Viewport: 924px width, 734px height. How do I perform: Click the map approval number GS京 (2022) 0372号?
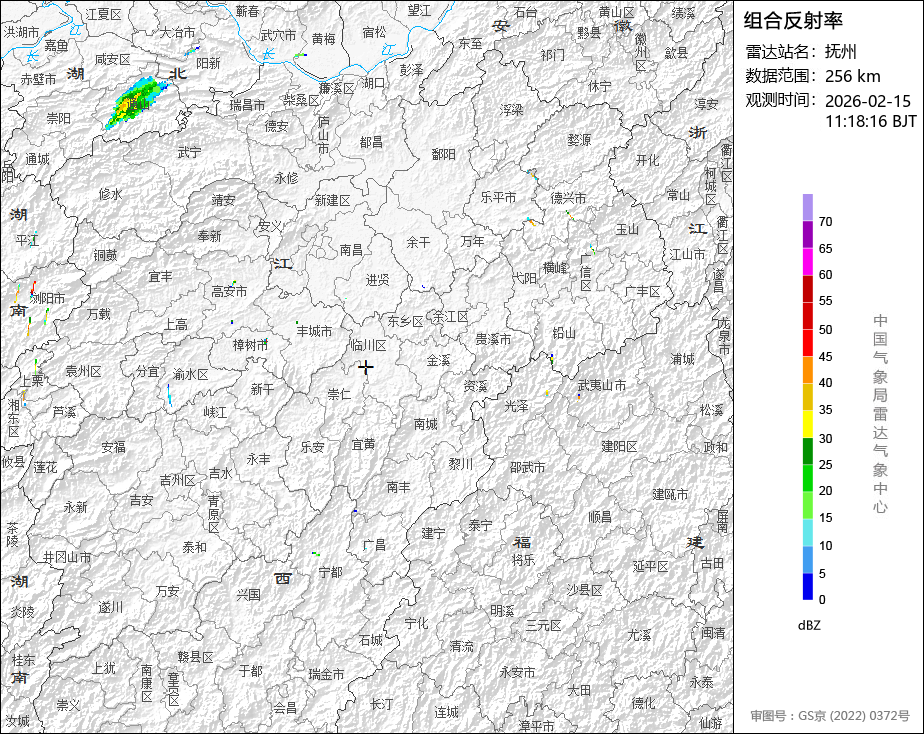[x=854, y=716]
